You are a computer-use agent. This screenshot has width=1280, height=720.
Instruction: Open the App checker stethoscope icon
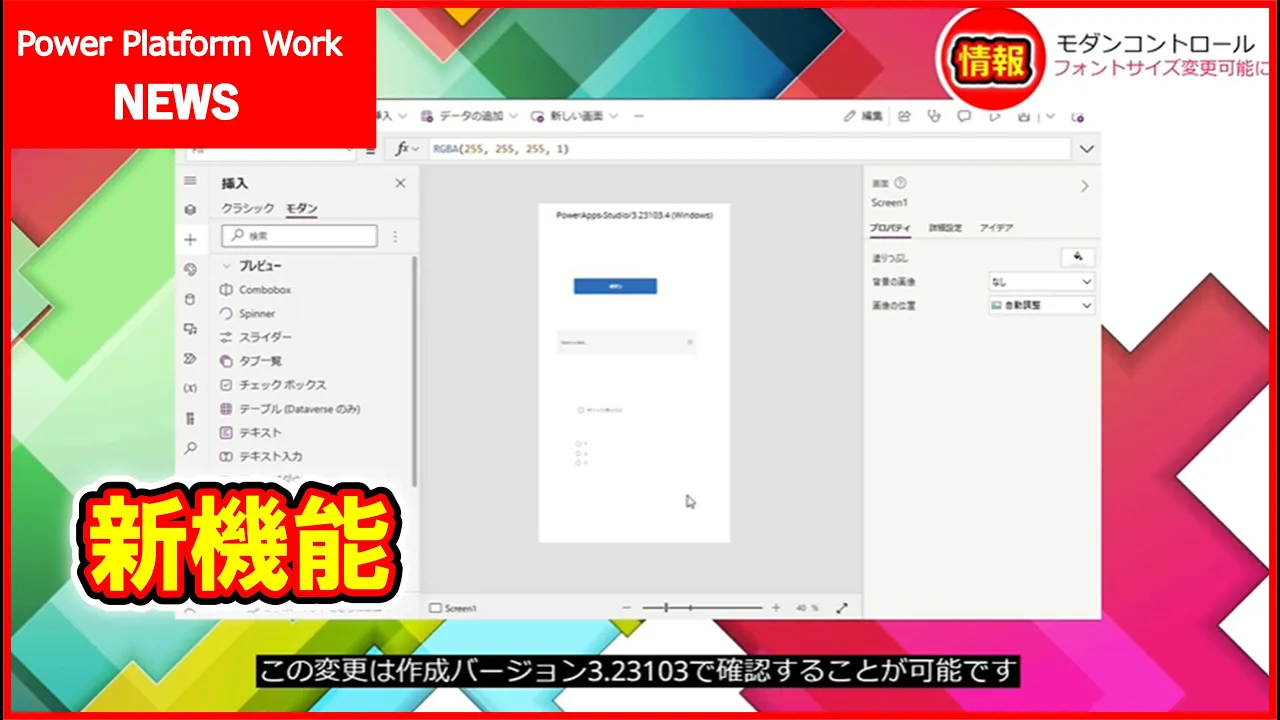click(x=934, y=116)
